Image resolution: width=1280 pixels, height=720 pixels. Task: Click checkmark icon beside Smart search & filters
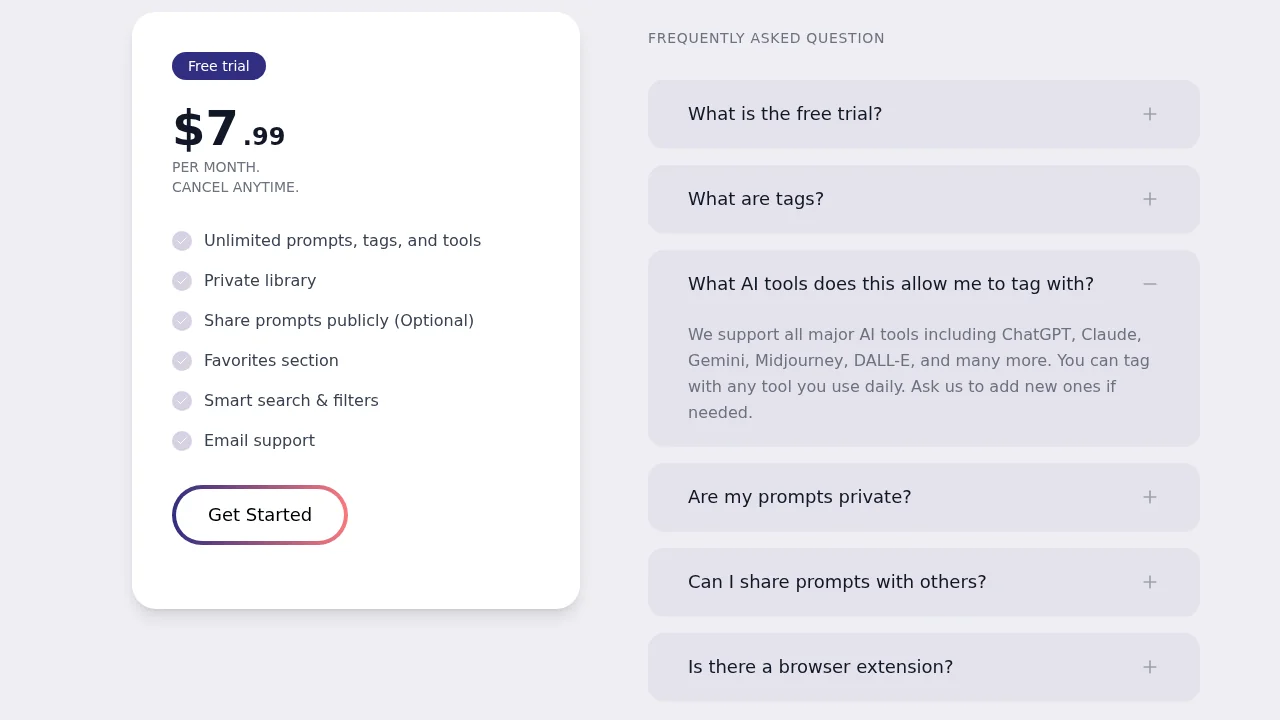pyautogui.click(x=182, y=401)
